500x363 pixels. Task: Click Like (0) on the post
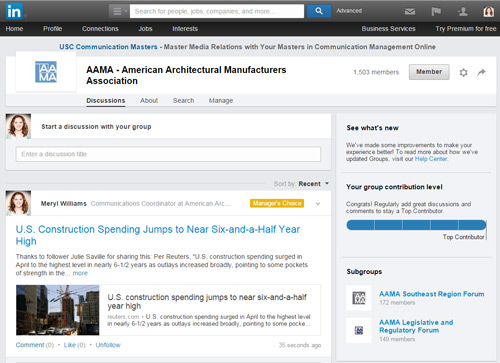pyautogui.click(x=74, y=345)
